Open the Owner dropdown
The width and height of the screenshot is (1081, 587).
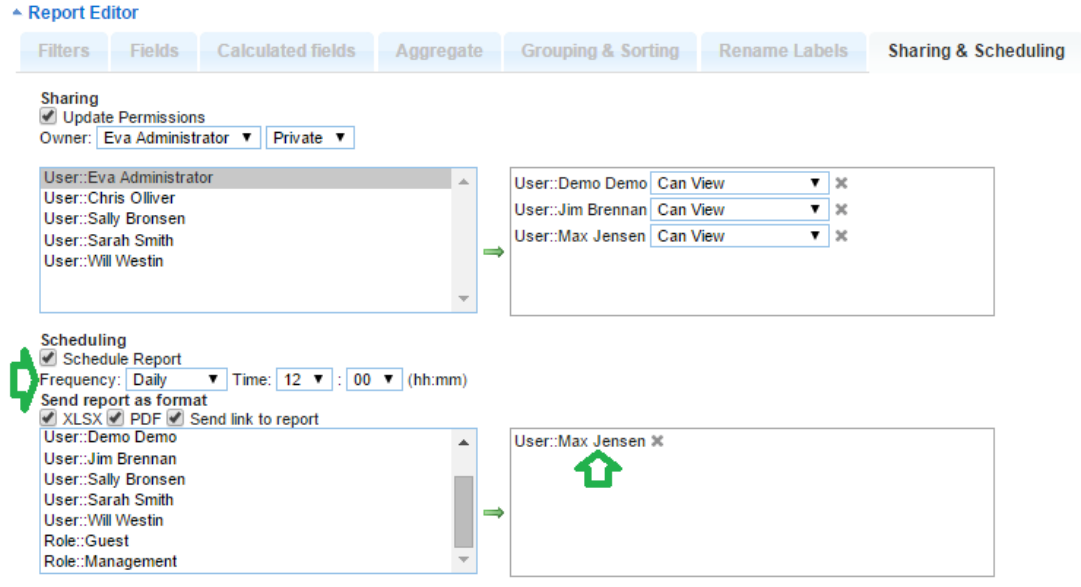pos(179,138)
